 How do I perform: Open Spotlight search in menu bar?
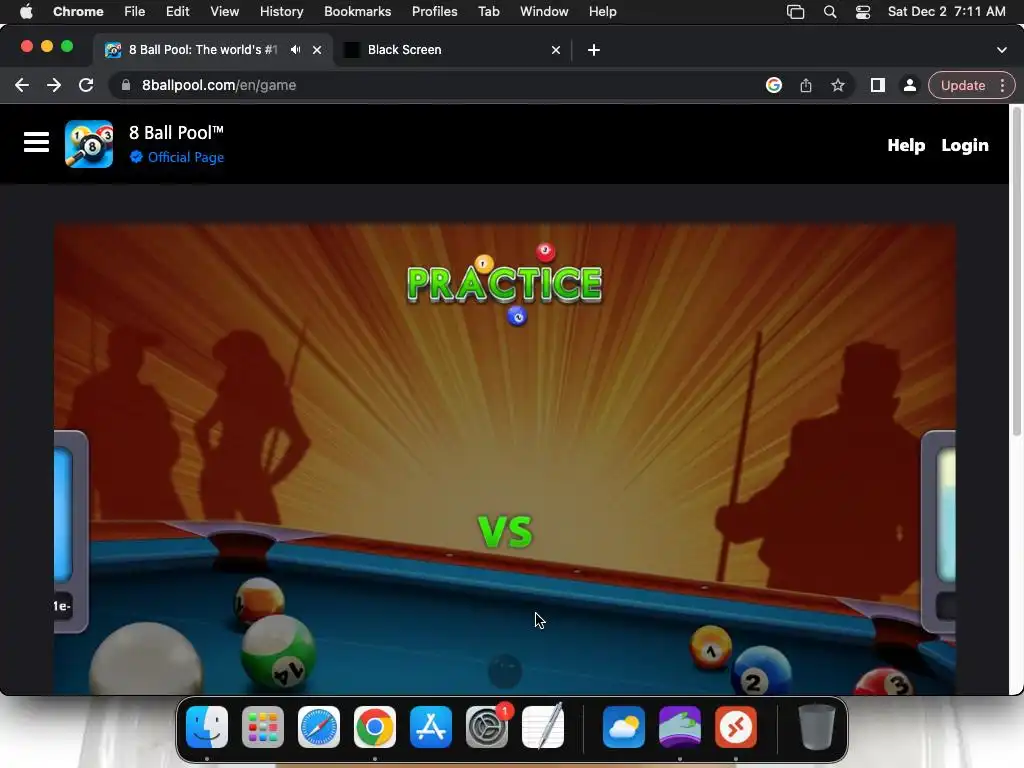coord(829,11)
